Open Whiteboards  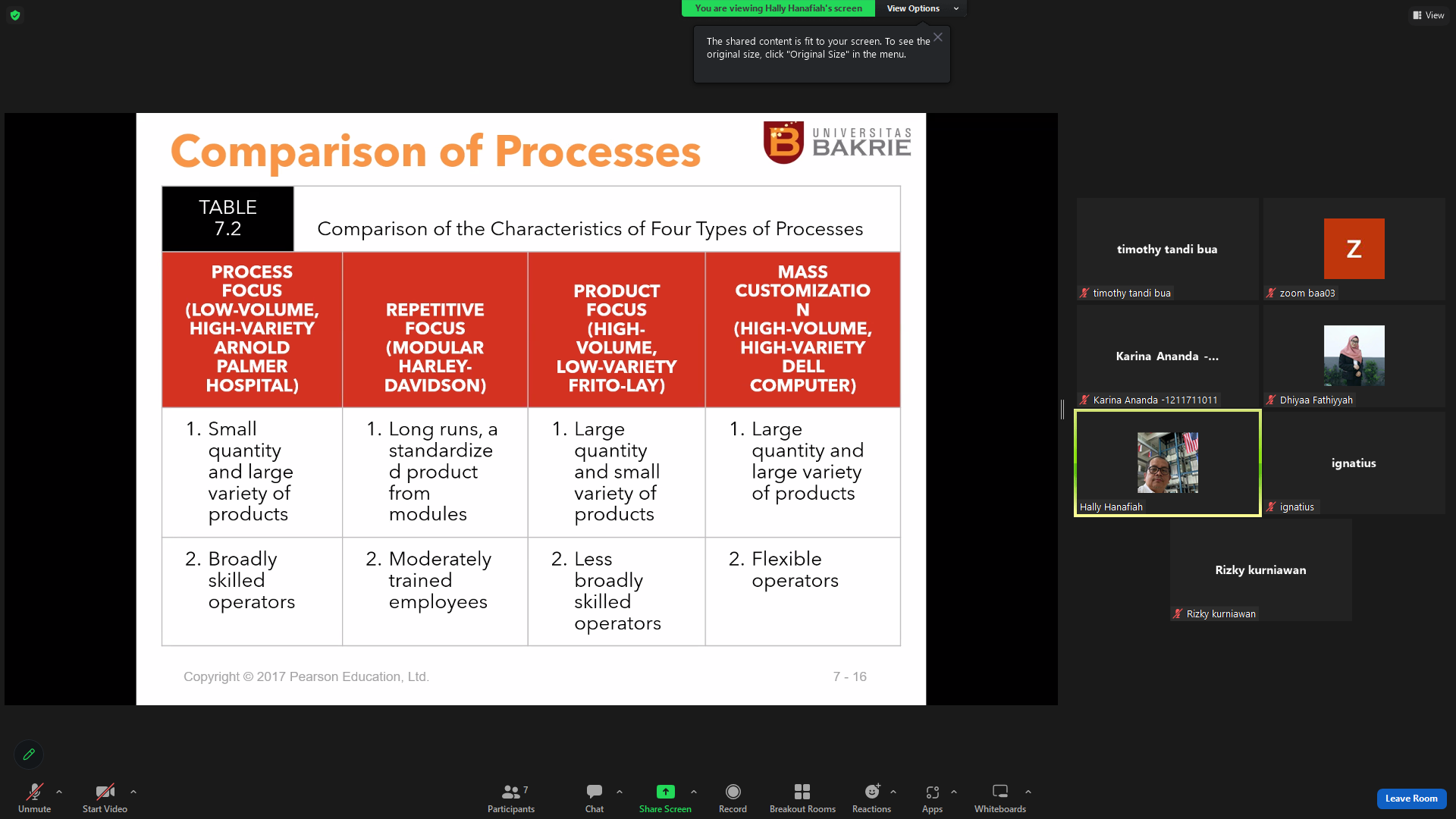pyautogui.click(x=1000, y=798)
